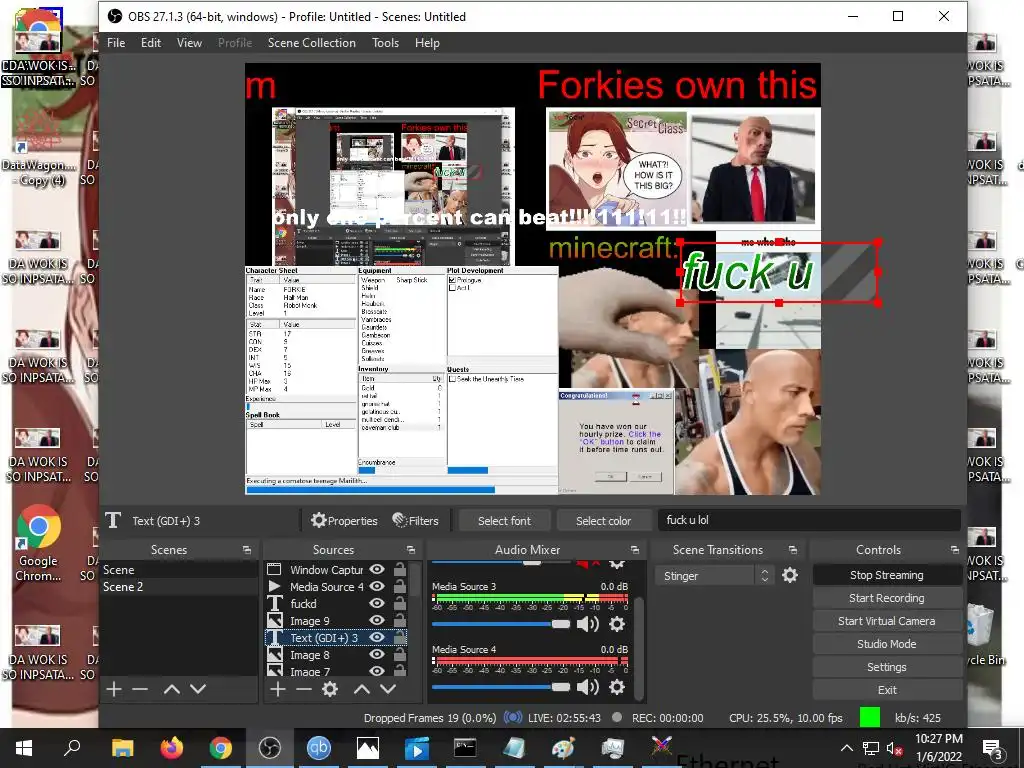This screenshot has height=768, width=1024.
Task: Hide the Image 9 source
Action: tap(377, 620)
